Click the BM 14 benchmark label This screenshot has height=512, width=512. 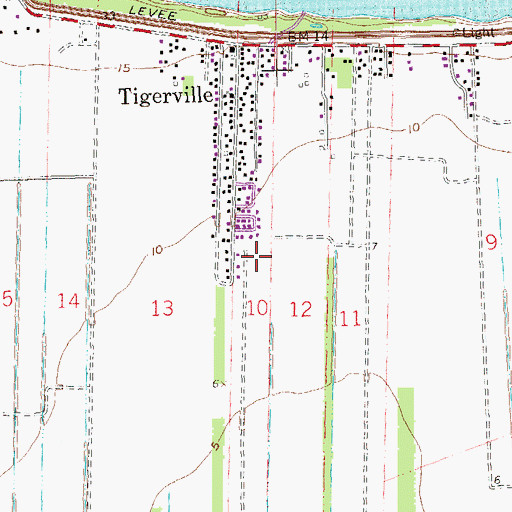(308, 37)
